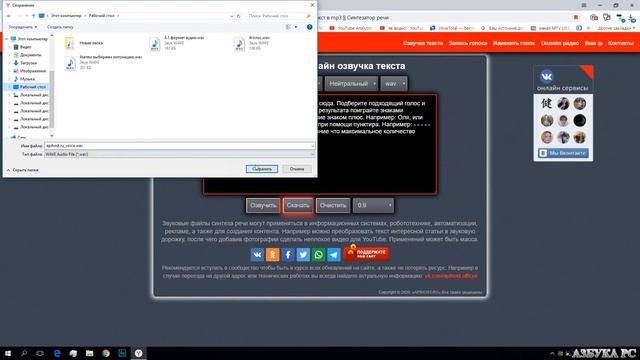Open Загрузки in the navigation tree
This screenshot has height=360, width=640.
(x=25, y=63)
